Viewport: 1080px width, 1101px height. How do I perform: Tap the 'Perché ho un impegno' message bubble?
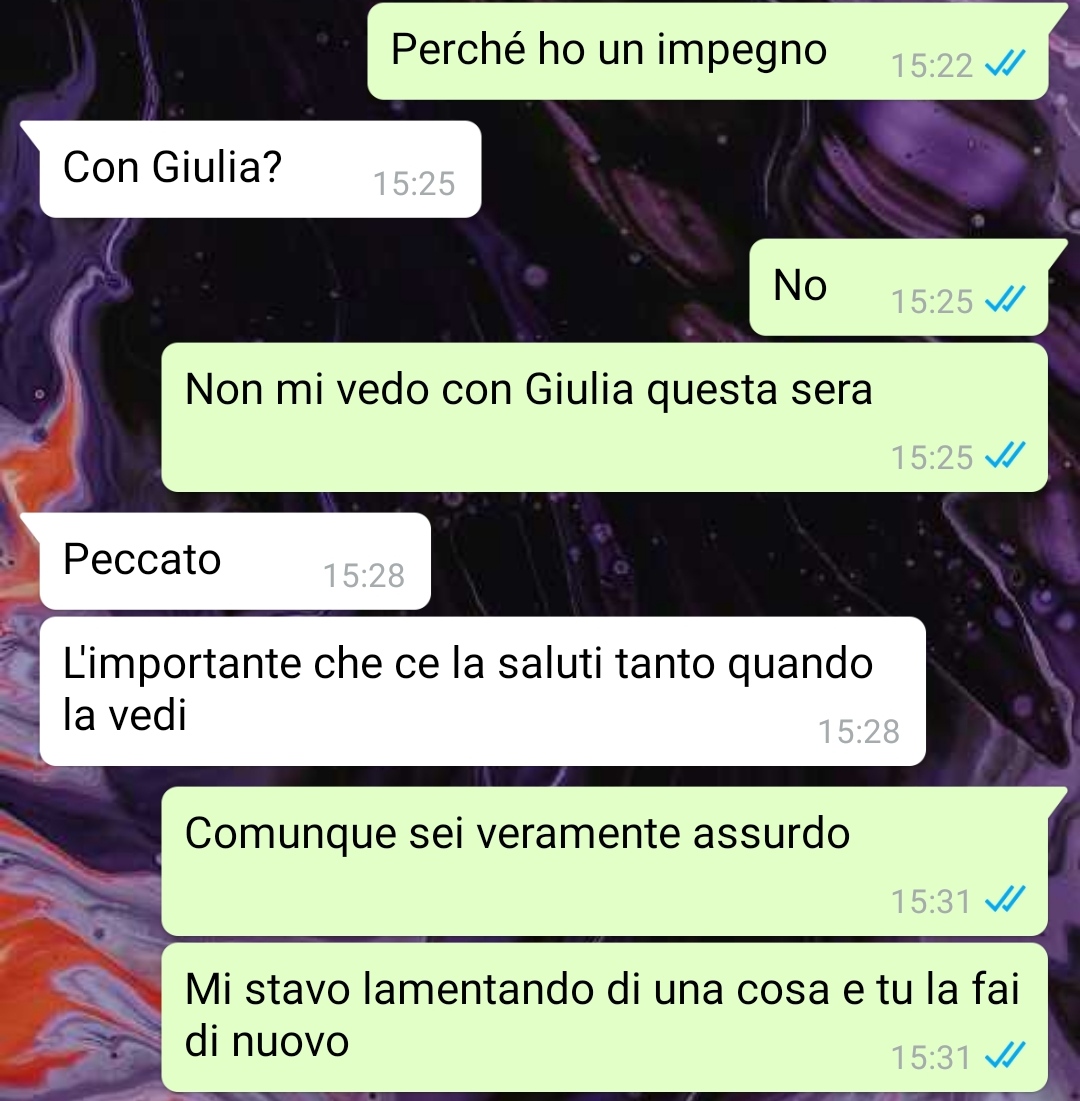pyautogui.click(x=708, y=51)
